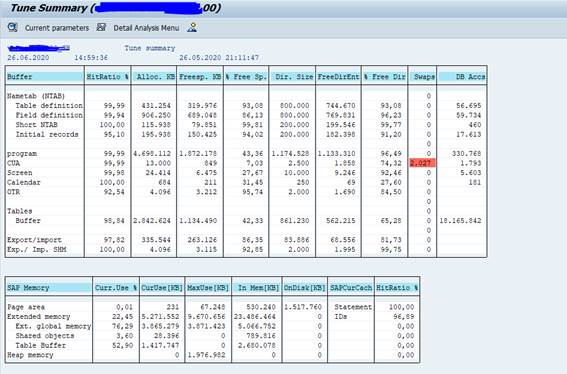Click the Detail Analysis Menu icon

point(101,27)
